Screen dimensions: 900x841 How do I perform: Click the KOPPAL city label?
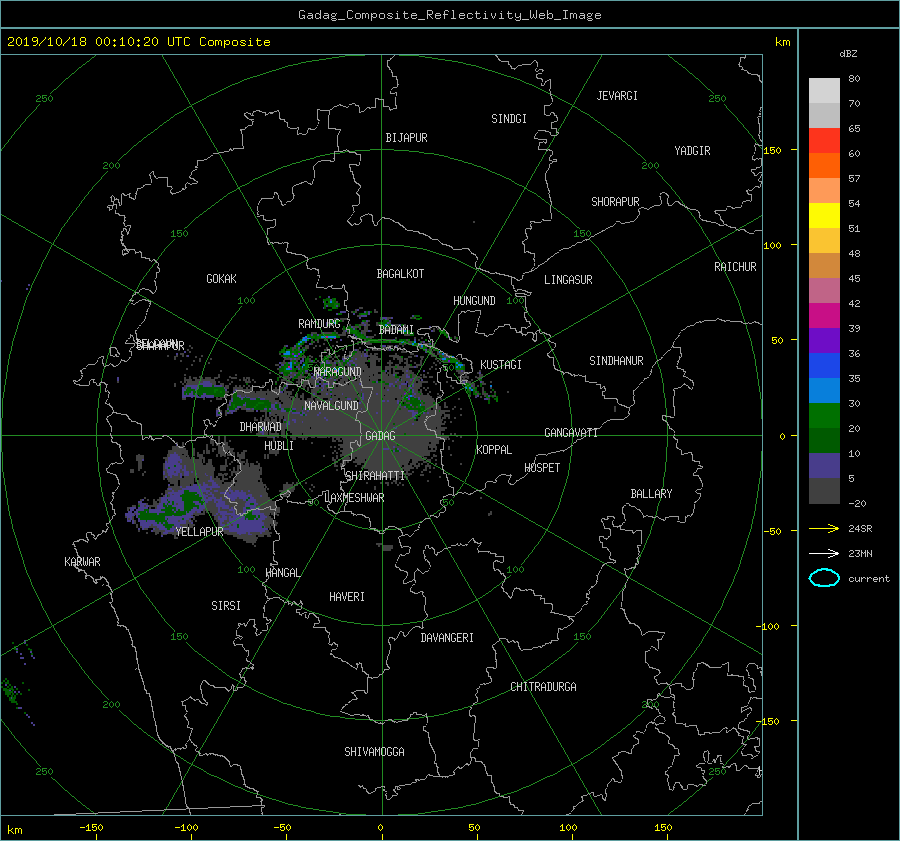(x=494, y=449)
